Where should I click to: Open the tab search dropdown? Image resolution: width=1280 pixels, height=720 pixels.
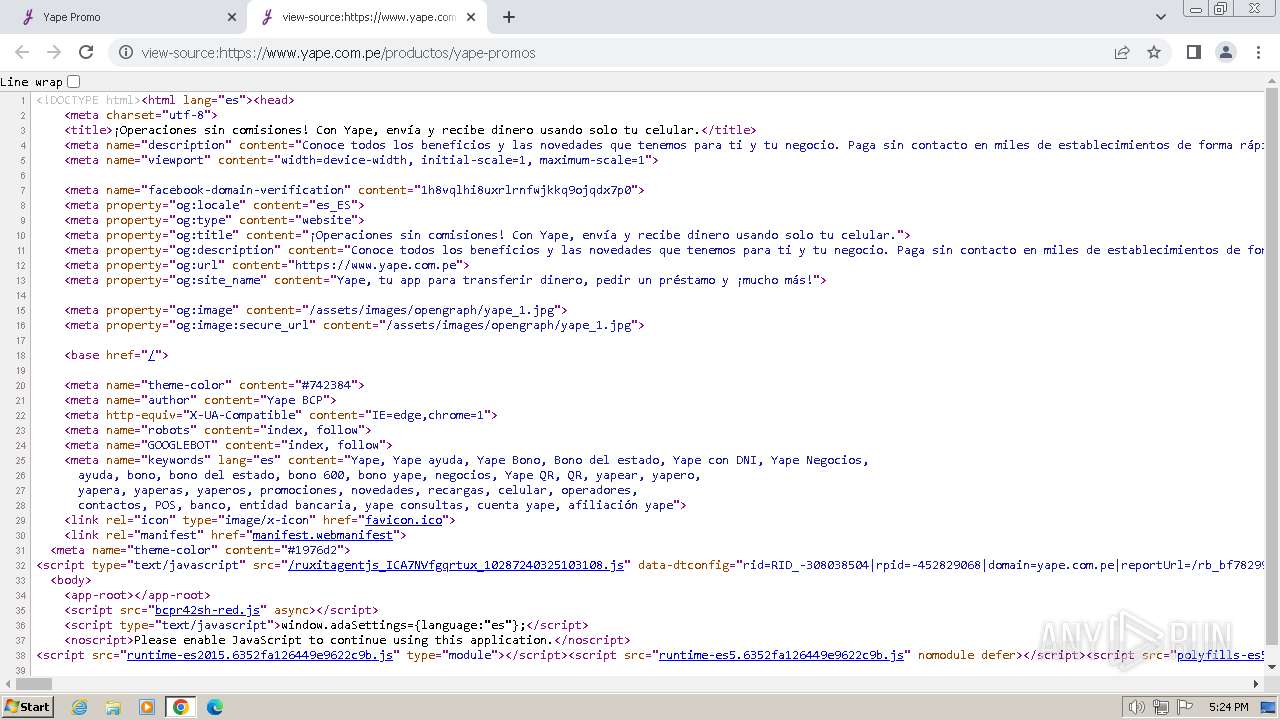1161,17
